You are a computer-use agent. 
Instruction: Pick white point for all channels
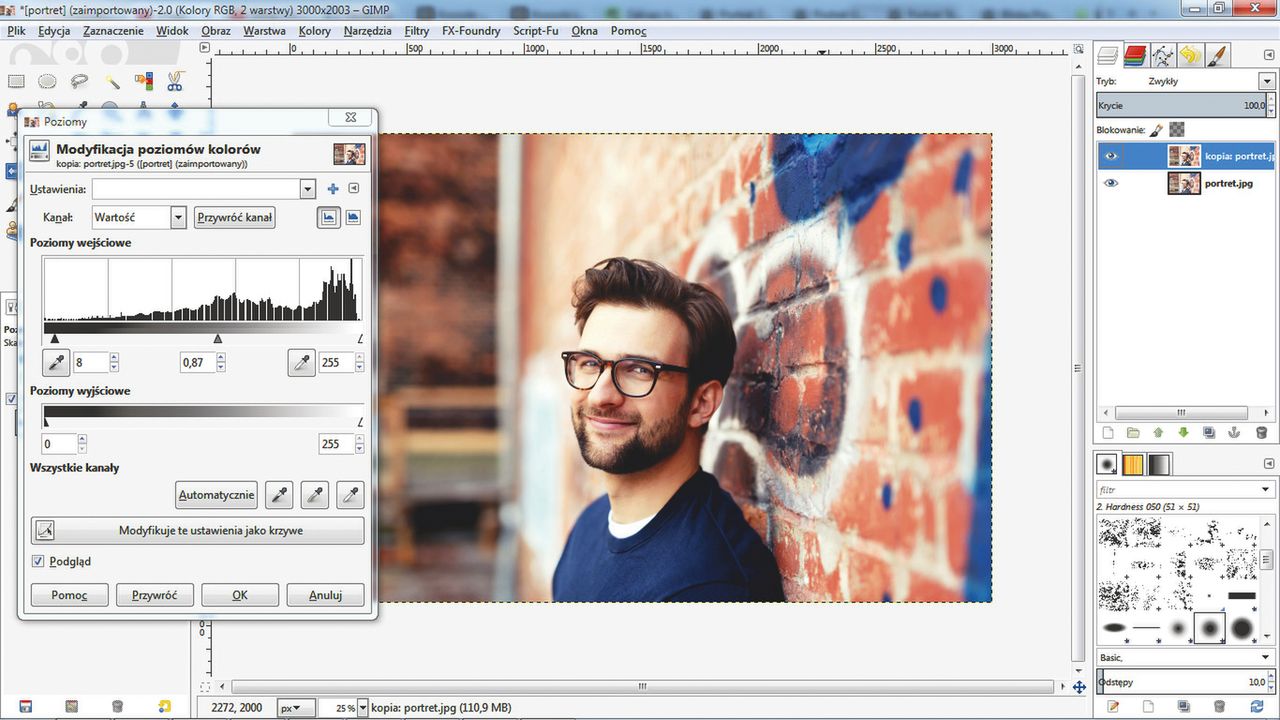tap(350, 494)
